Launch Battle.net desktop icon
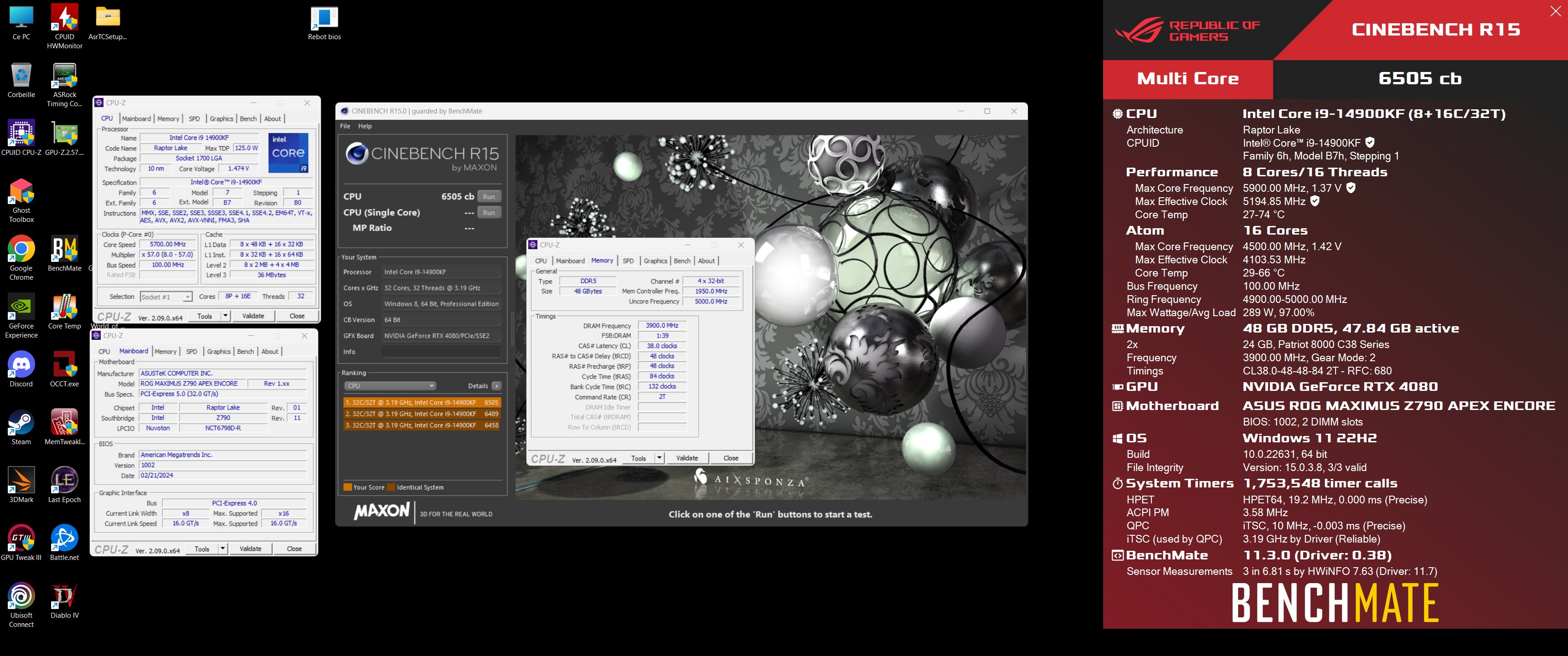The image size is (1568, 656). (x=65, y=542)
